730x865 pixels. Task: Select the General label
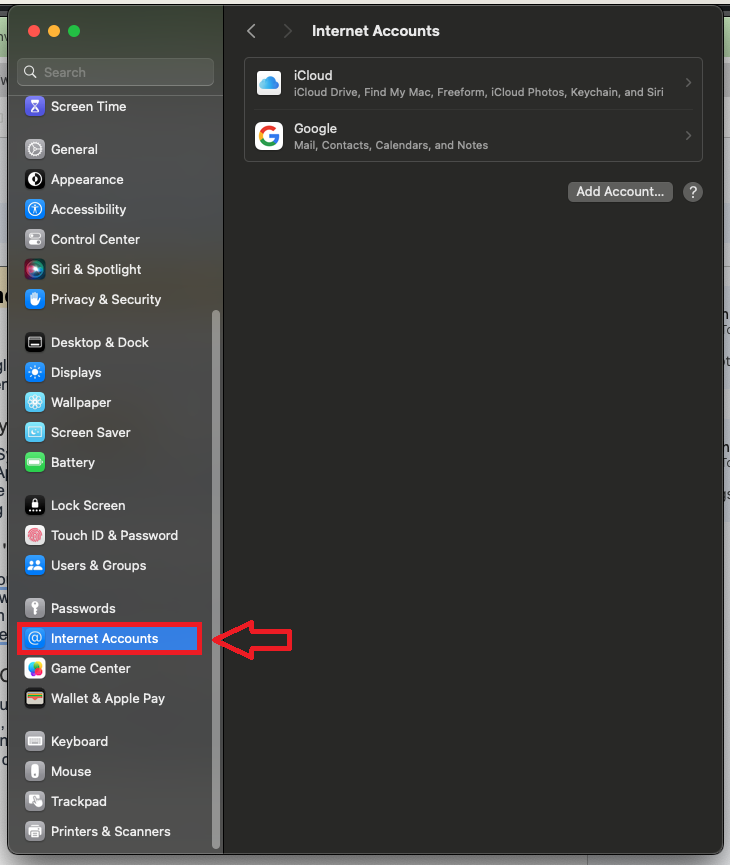(x=74, y=149)
